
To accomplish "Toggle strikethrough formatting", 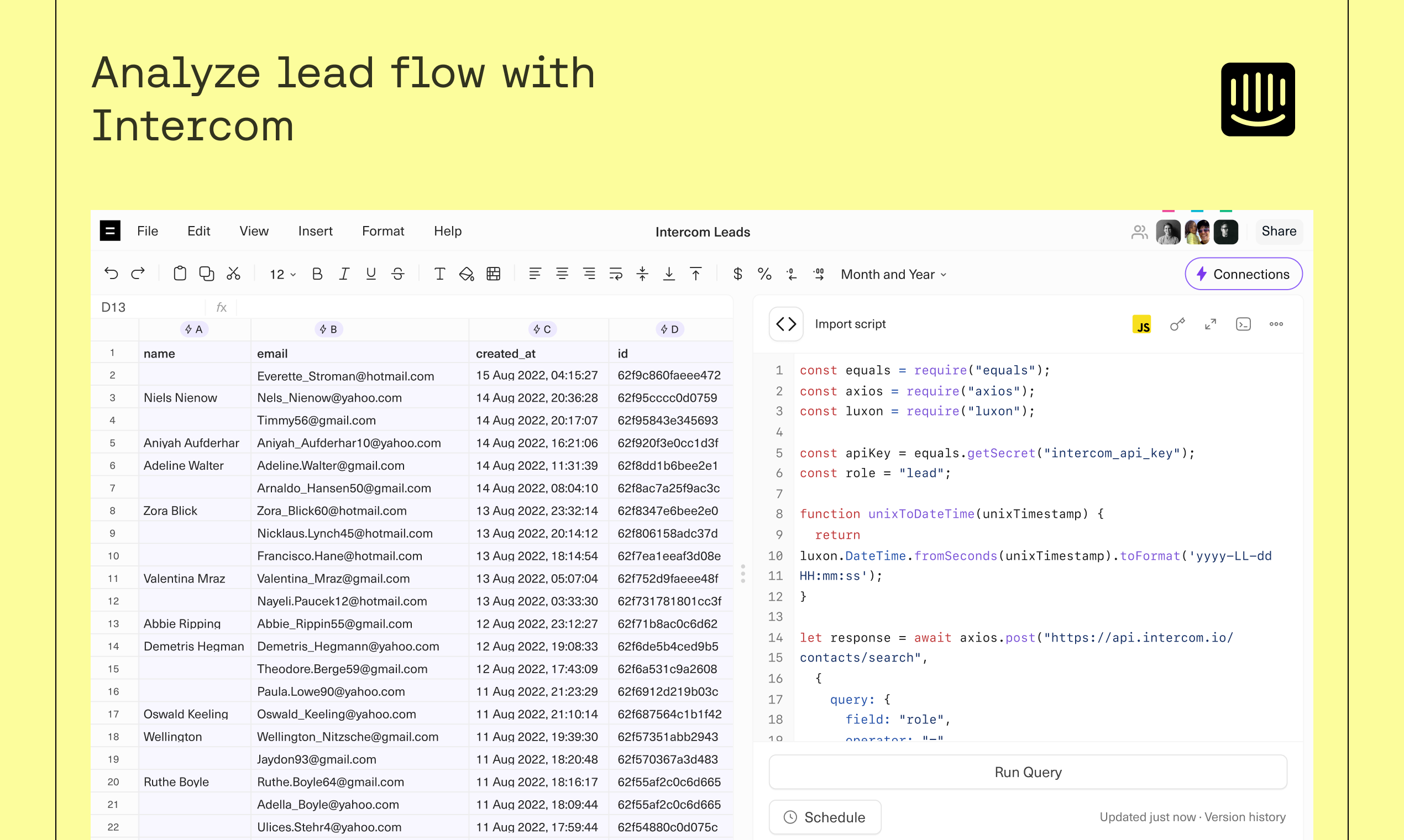I will [x=398, y=274].
